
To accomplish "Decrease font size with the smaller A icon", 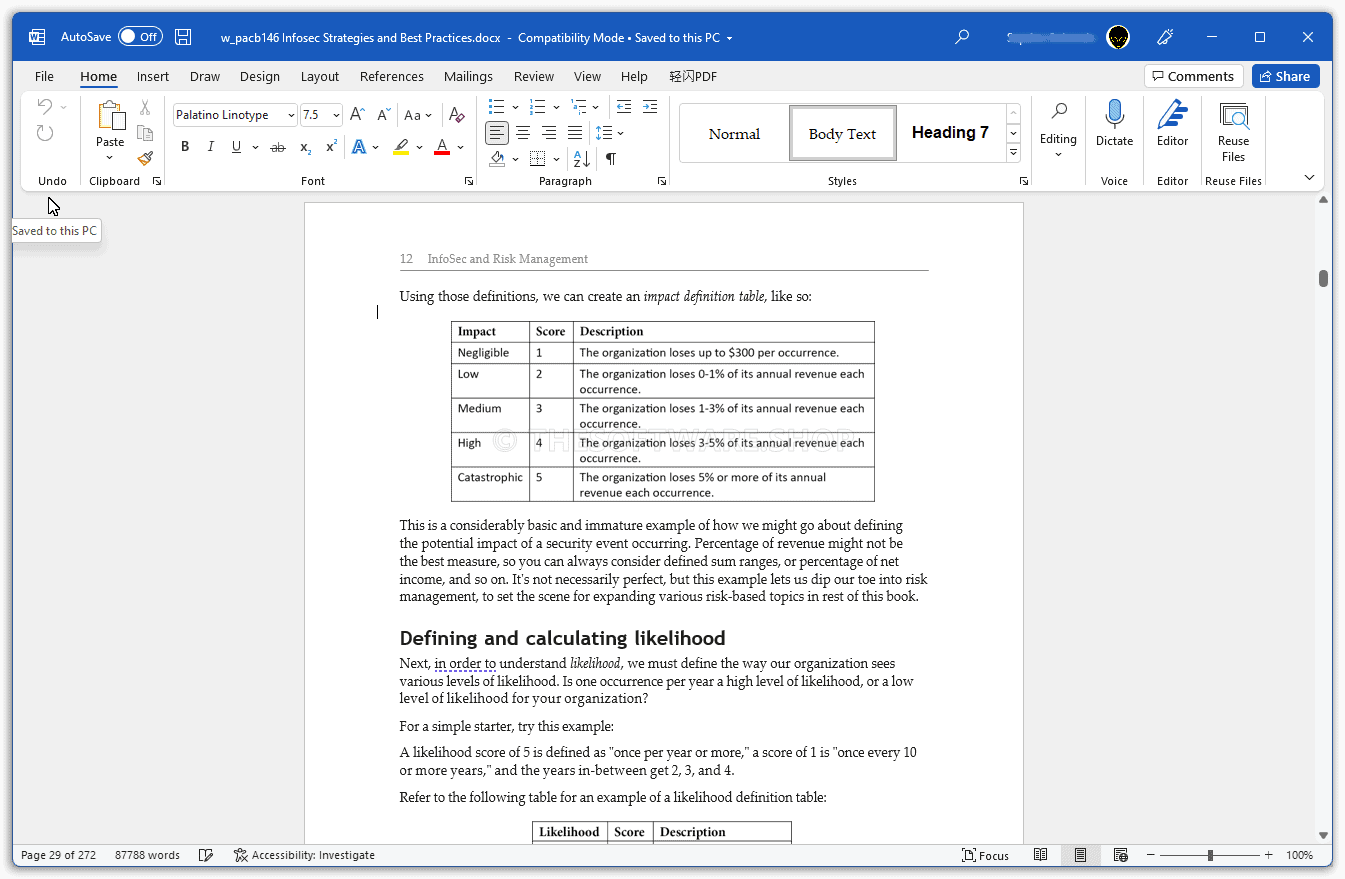I will (383, 115).
